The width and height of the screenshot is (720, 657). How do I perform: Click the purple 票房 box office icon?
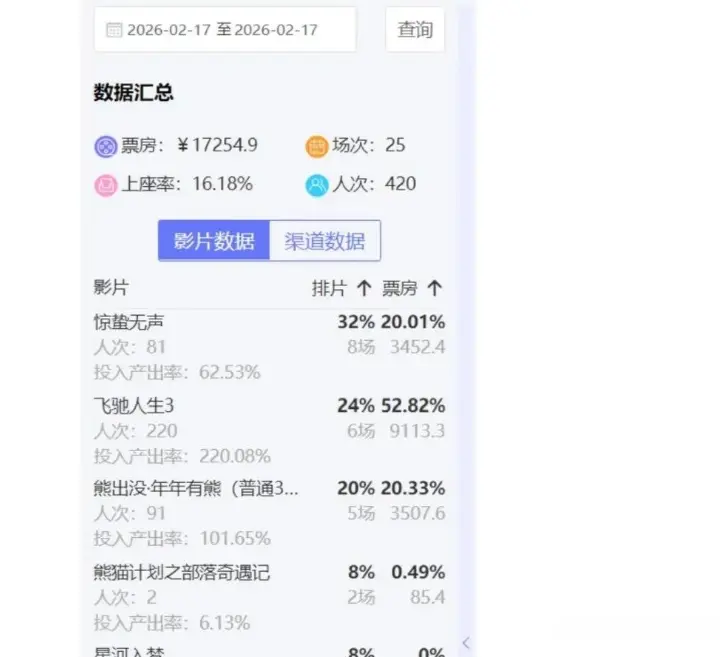(105, 146)
